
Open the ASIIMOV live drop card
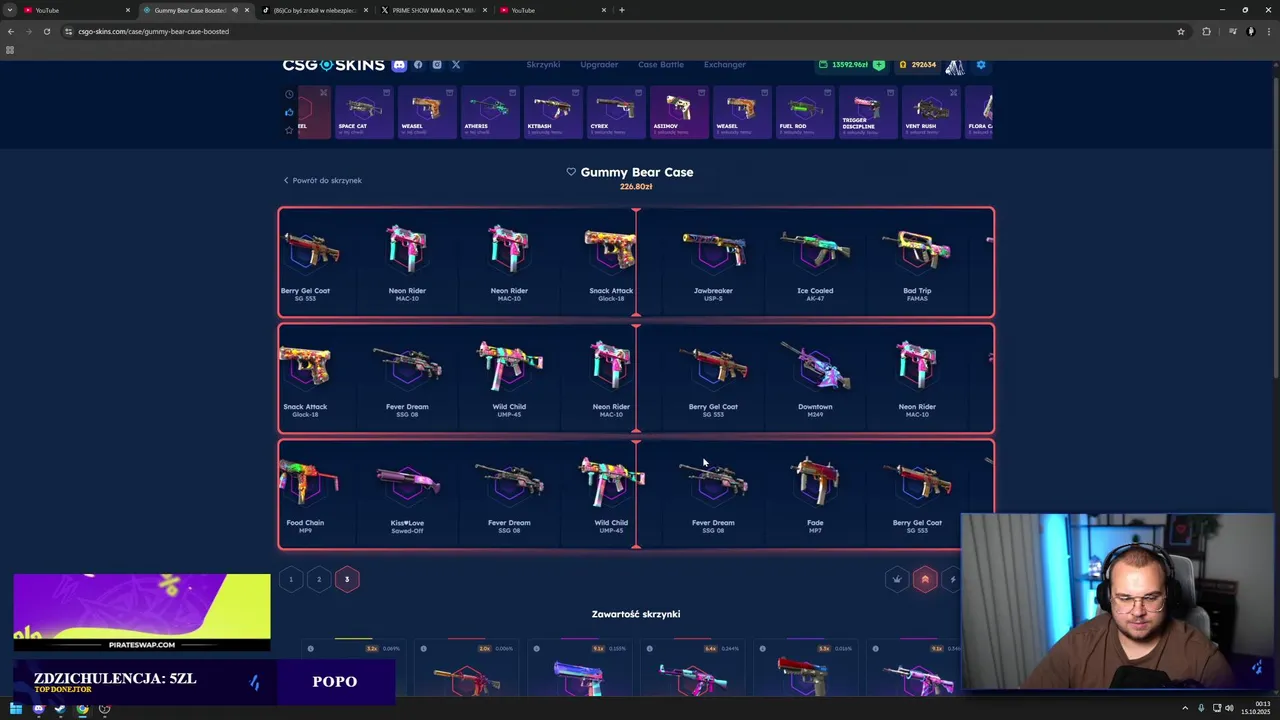(678, 112)
